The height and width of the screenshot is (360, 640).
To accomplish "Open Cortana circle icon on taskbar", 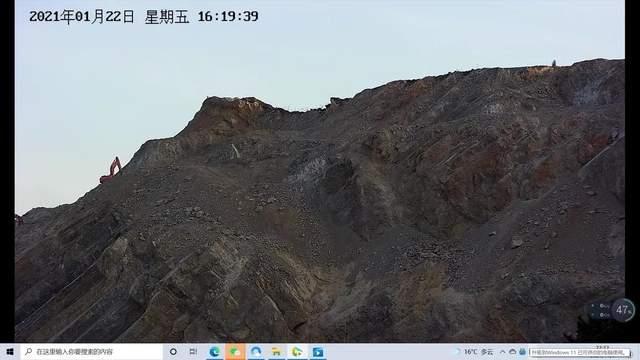I will point(173,351).
